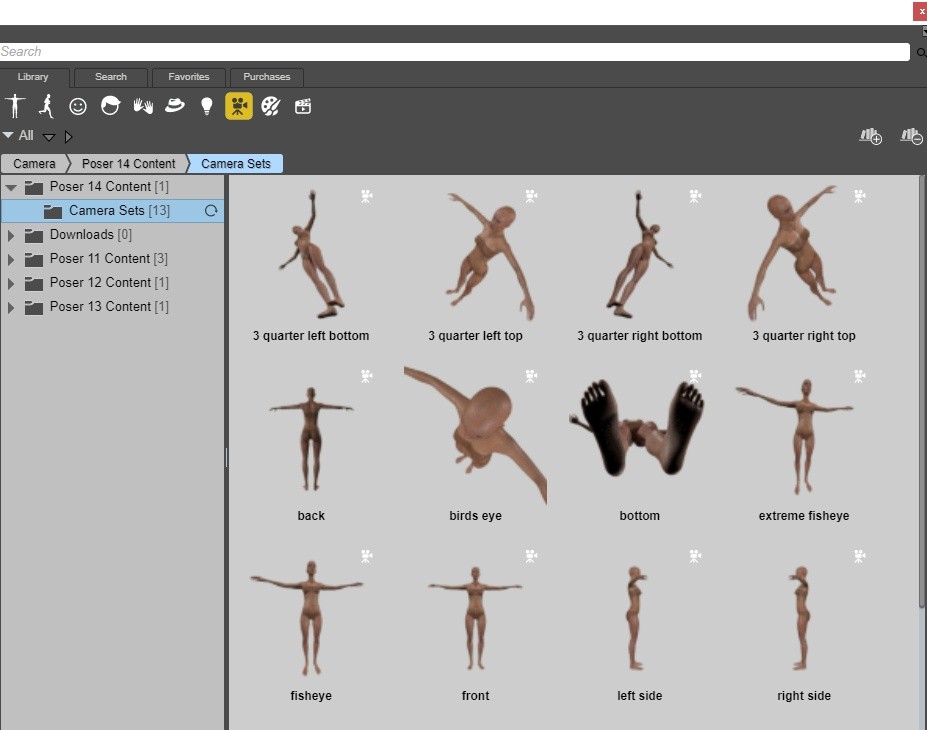Open the Purchases tab
927x730 pixels.
point(267,77)
